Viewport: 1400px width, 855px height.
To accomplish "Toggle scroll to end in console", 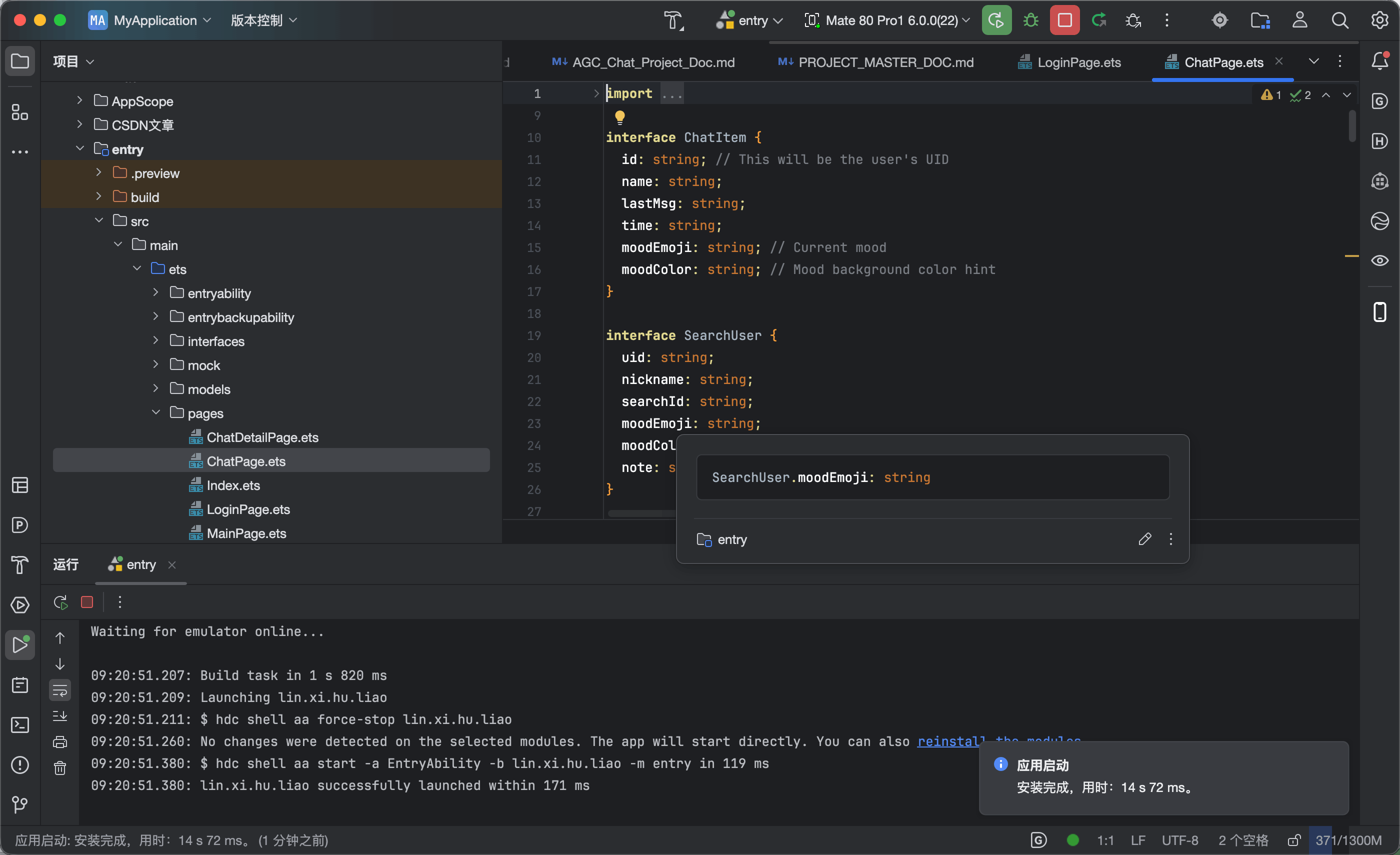I will point(59,716).
